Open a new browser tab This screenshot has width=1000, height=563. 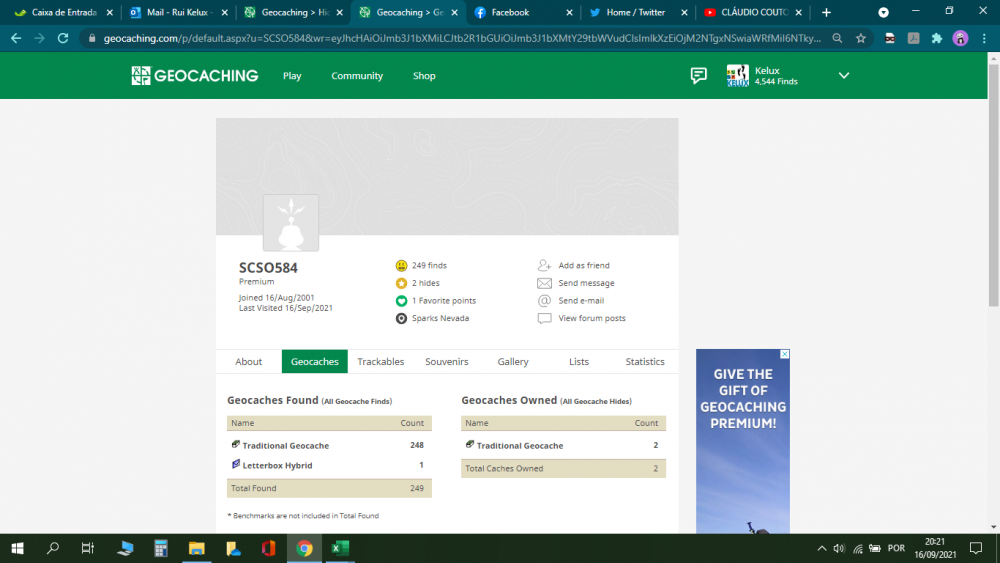(827, 12)
